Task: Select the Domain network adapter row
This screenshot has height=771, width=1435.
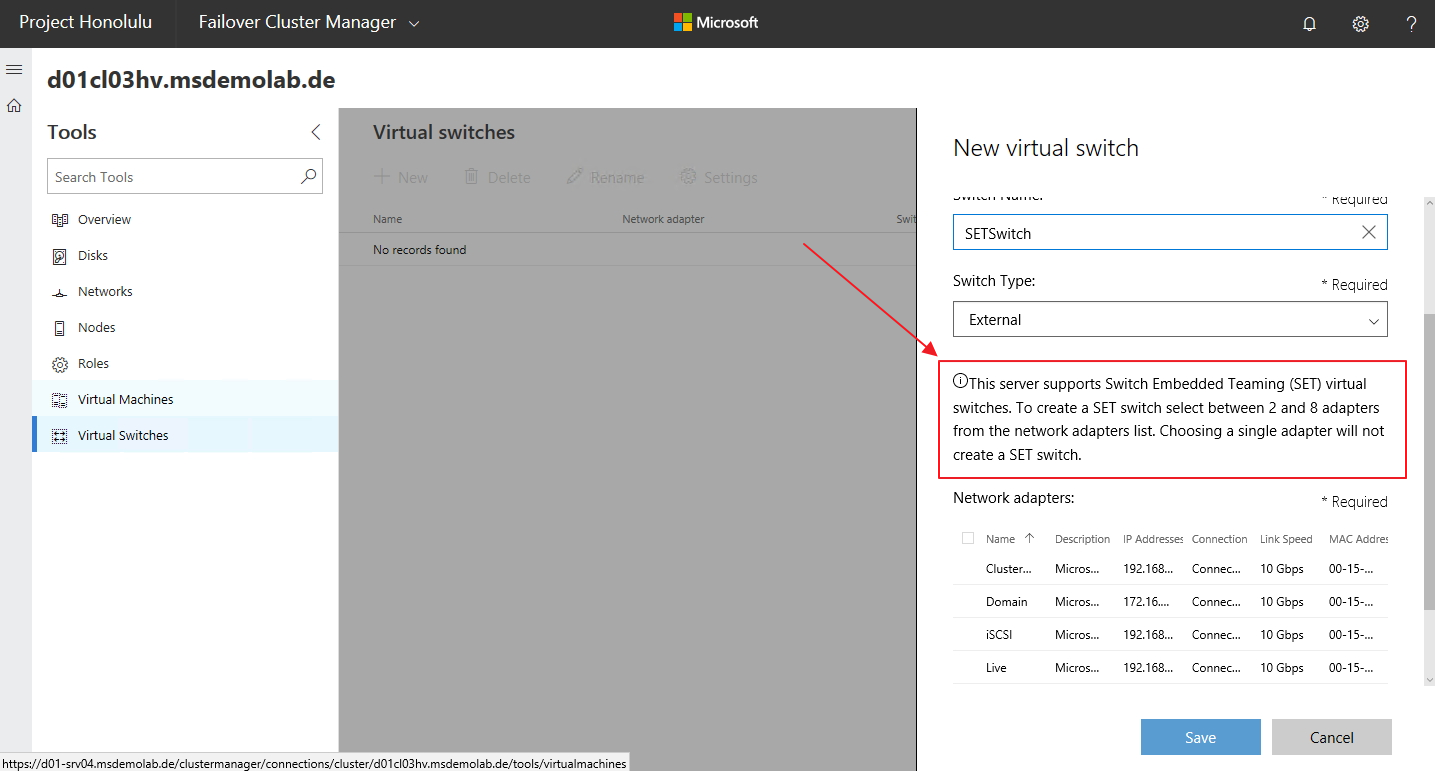Action: coord(1006,602)
